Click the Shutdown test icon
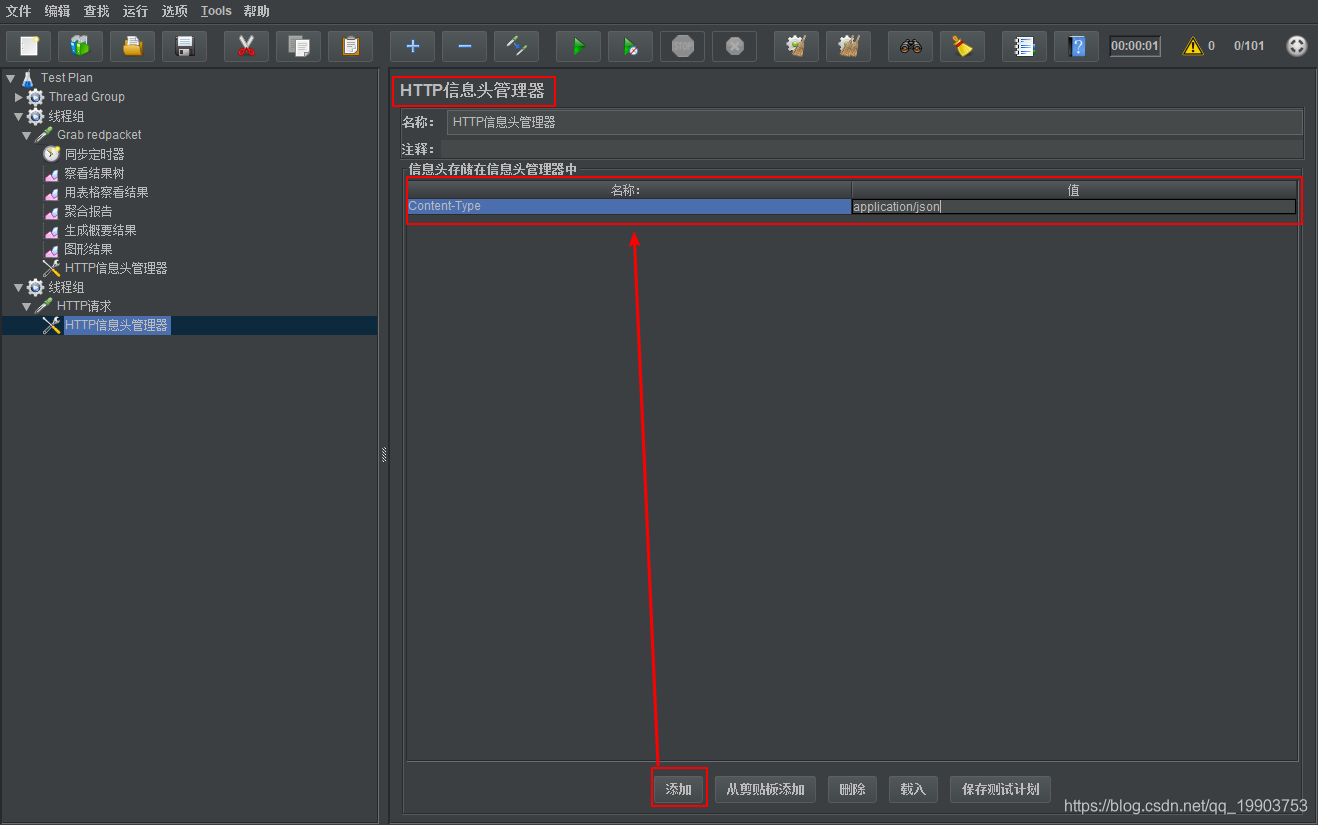This screenshot has width=1318, height=825. 734,46
